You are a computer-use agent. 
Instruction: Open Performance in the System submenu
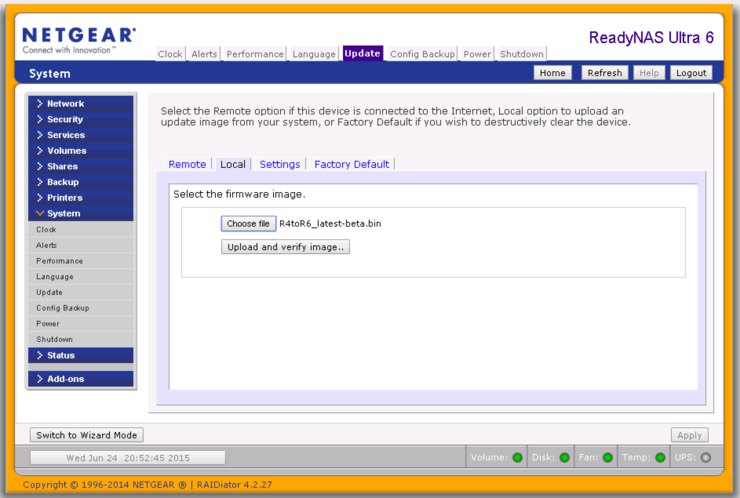pos(81,261)
